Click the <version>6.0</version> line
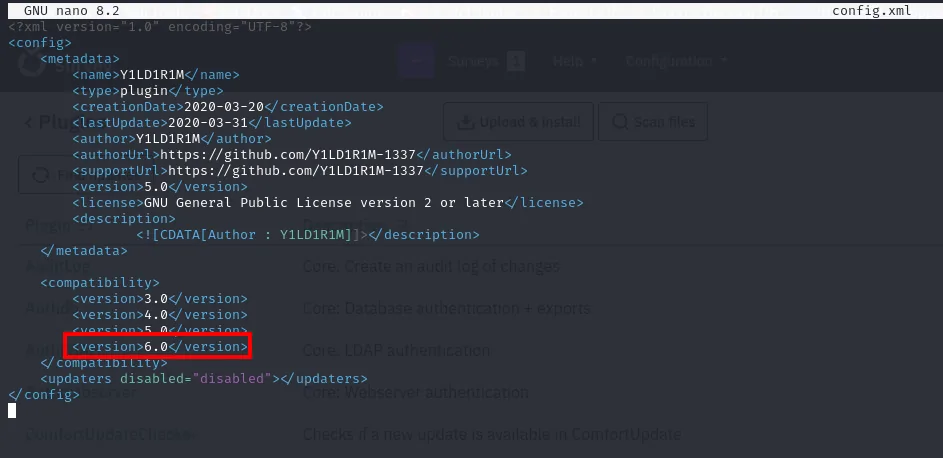Viewport: 943px width, 458px height. tap(160, 347)
